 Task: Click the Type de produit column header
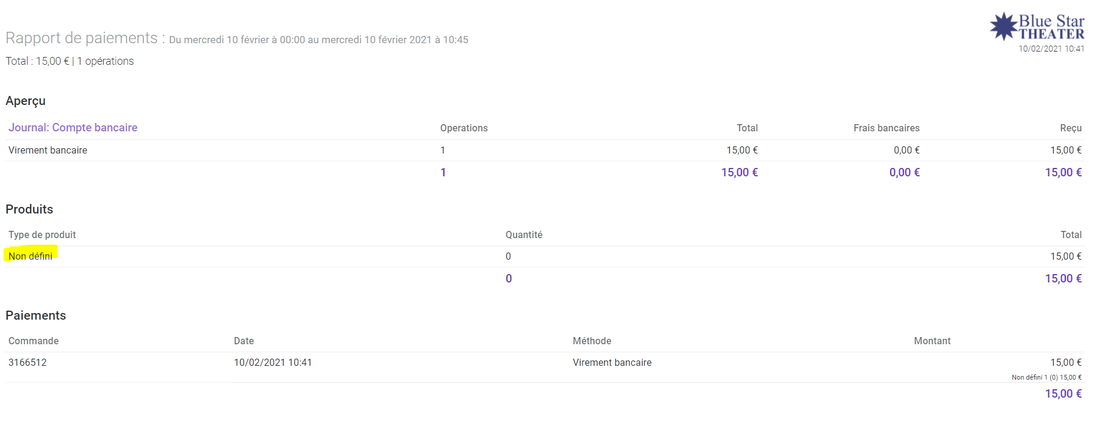(x=42, y=235)
